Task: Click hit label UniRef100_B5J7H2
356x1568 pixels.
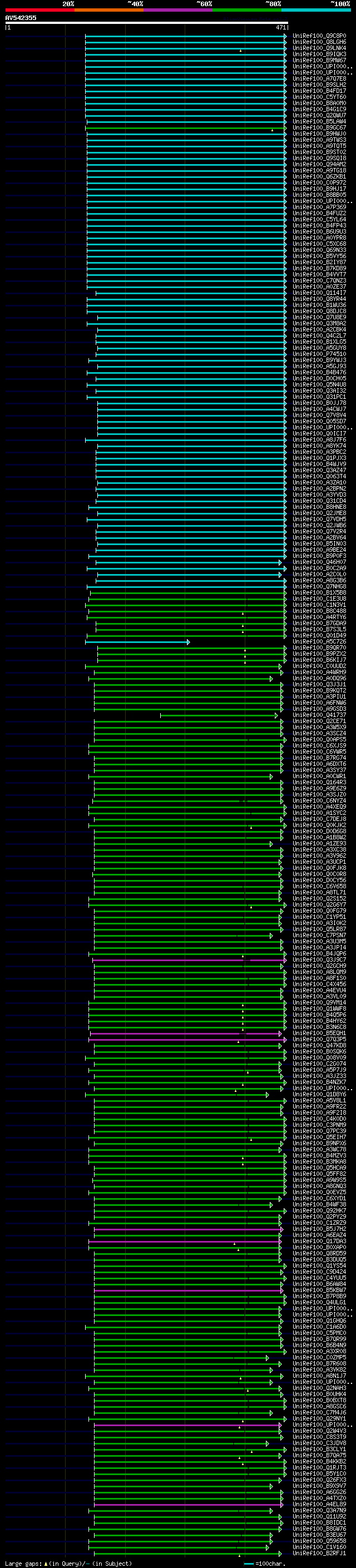Action: click(x=319, y=1229)
